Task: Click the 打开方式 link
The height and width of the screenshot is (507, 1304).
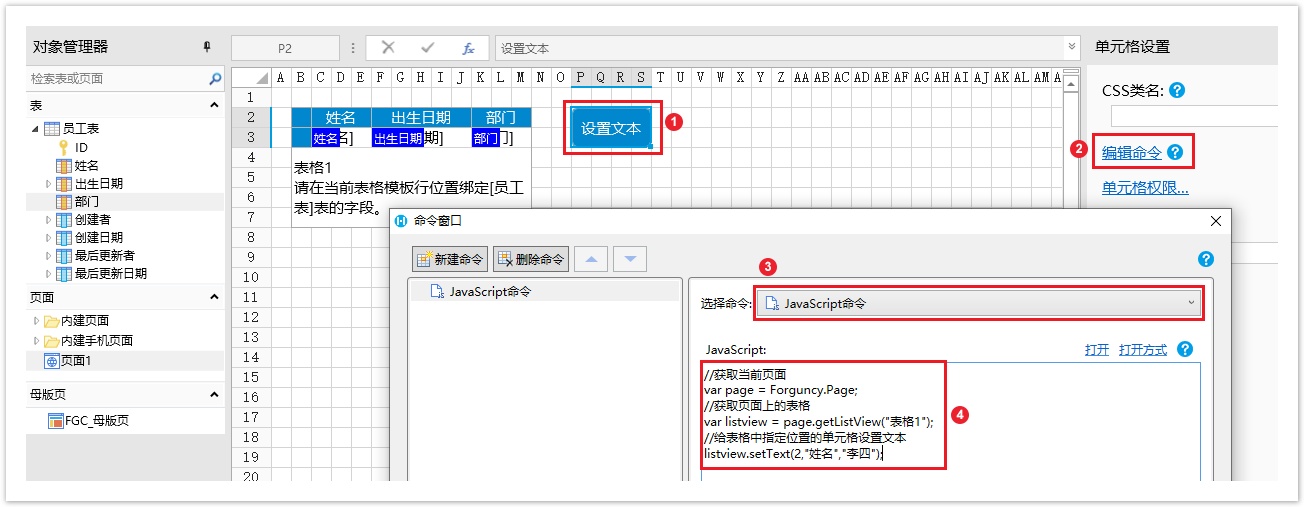Action: (1143, 350)
